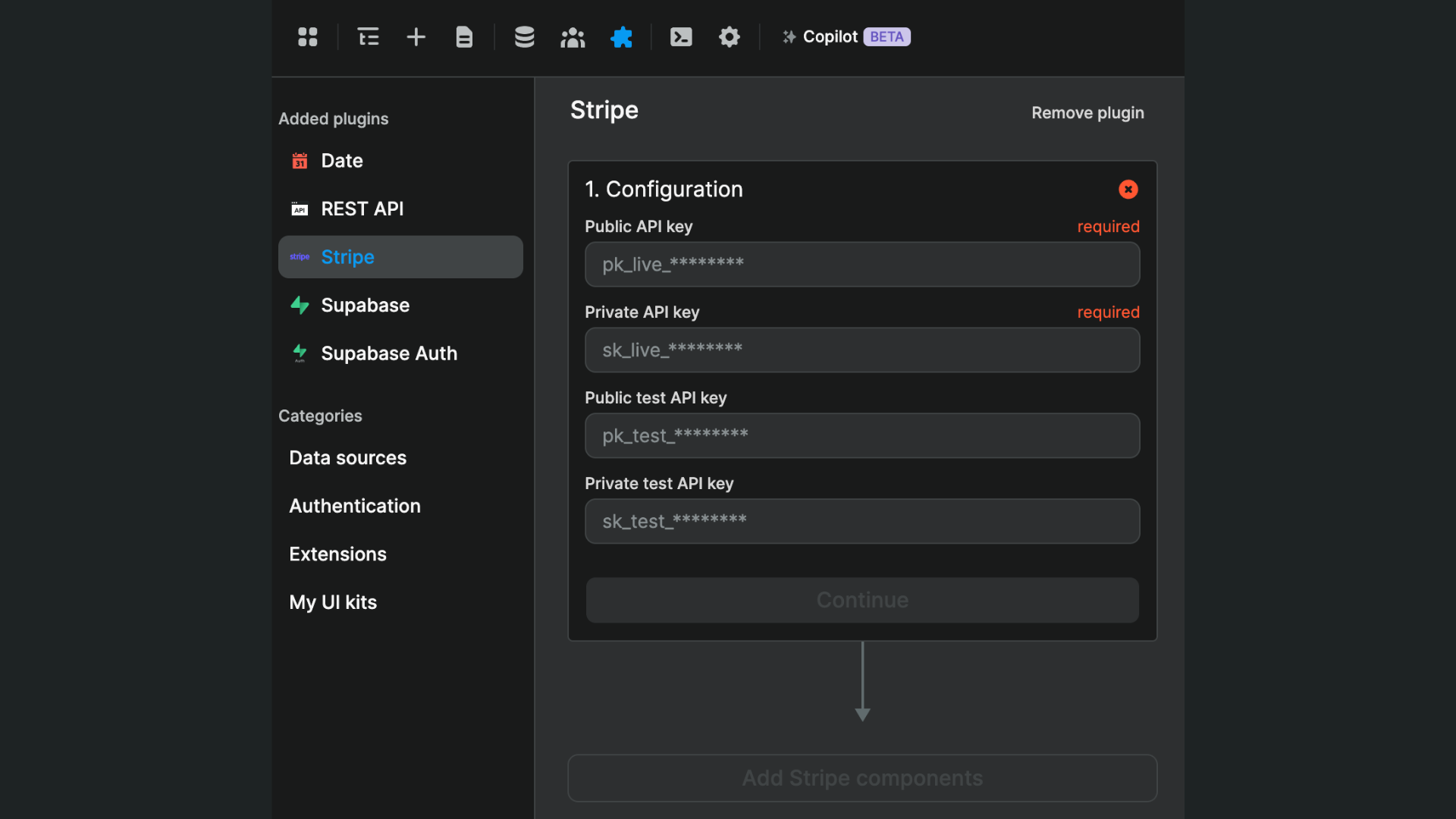Image resolution: width=1456 pixels, height=819 pixels.
Task: Open the terminal icon in the top bar
Action: [x=681, y=36]
